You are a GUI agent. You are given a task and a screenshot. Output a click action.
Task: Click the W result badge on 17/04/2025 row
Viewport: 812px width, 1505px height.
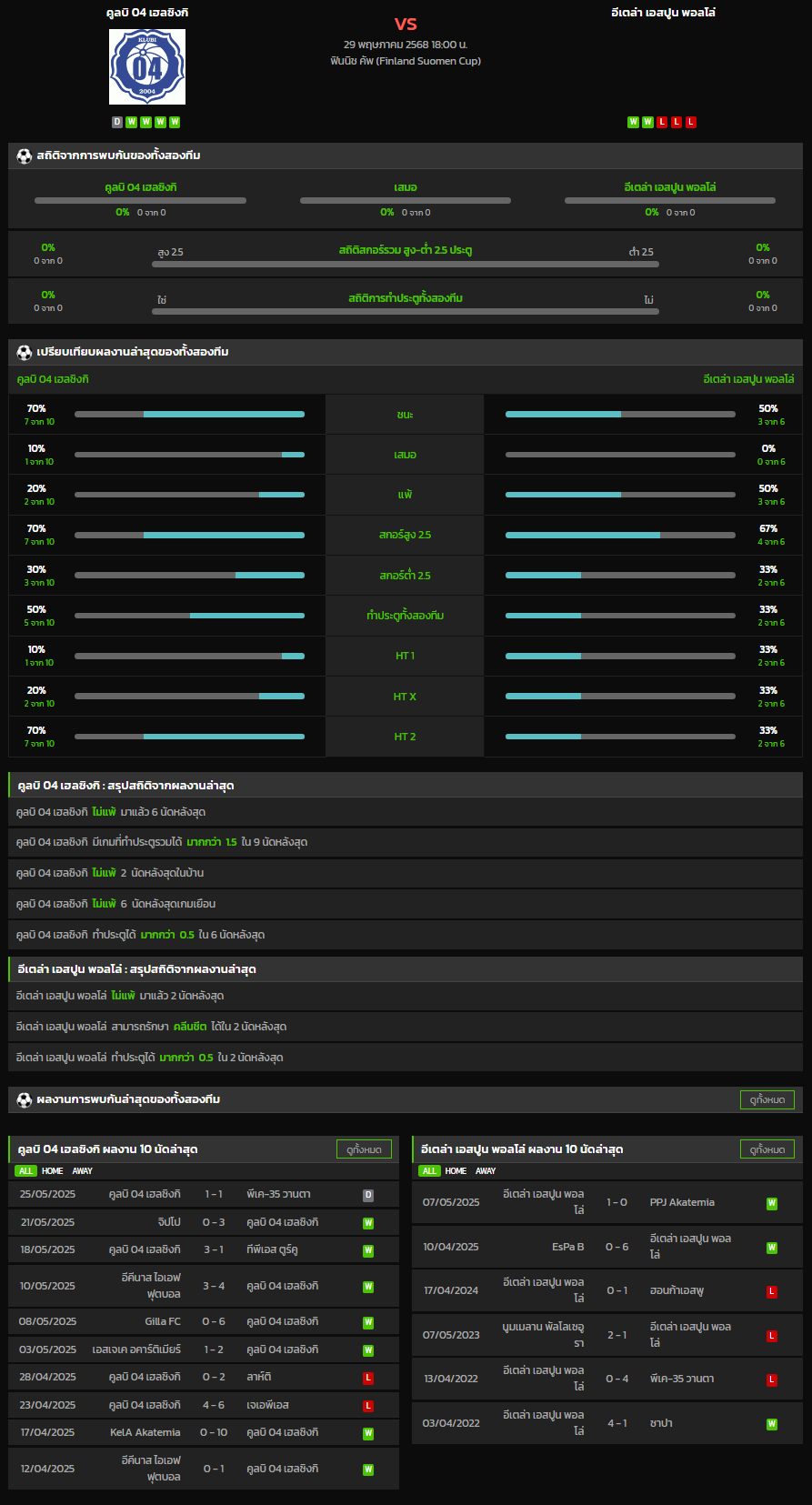368,1433
